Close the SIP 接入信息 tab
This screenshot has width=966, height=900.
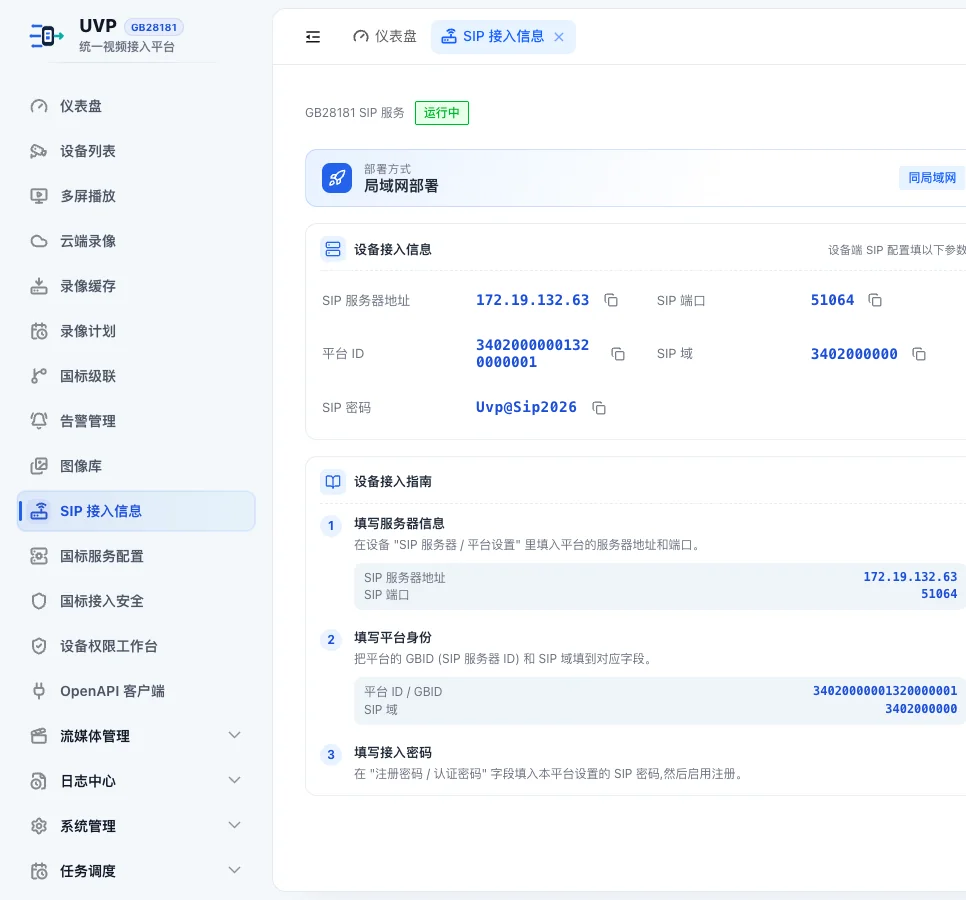coord(559,37)
